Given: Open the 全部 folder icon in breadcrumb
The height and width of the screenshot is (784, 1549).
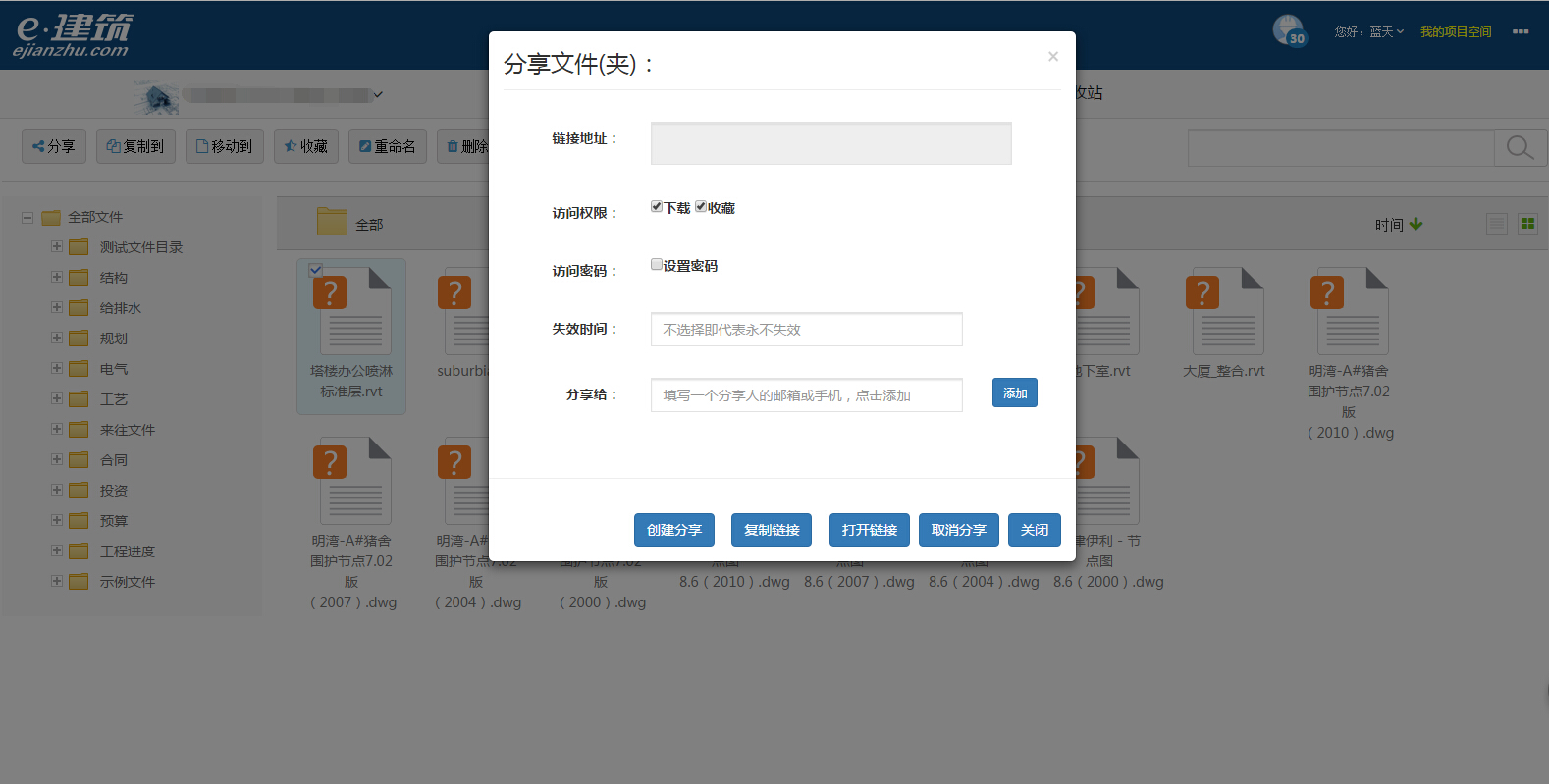Looking at the screenshot, I should (332, 222).
